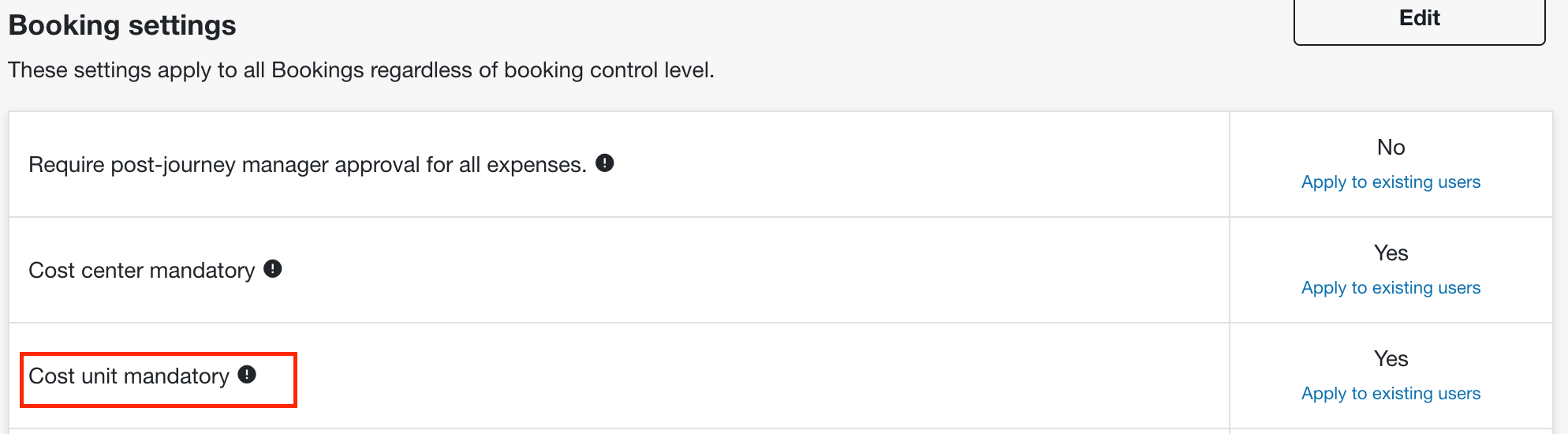Click the info icon next to Cost center mandatory
1568x434 pixels.
273,269
